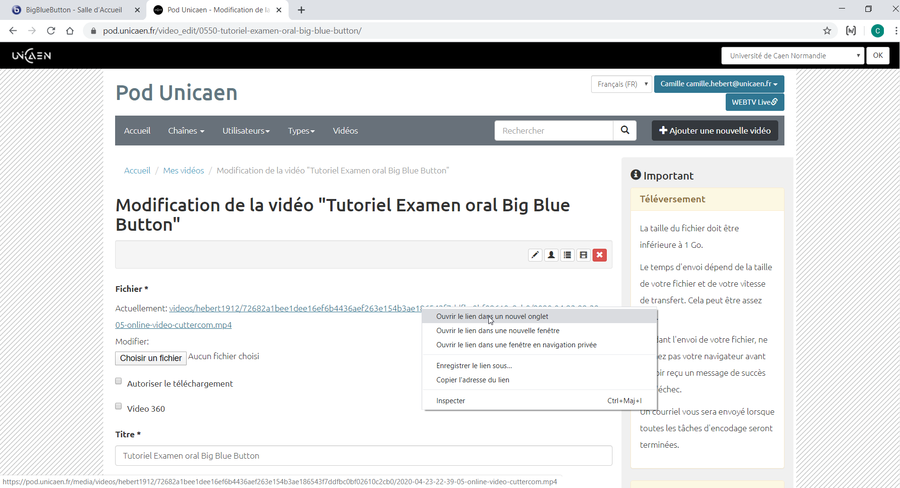
Task: Click the browser forward arrow
Action: (32, 31)
